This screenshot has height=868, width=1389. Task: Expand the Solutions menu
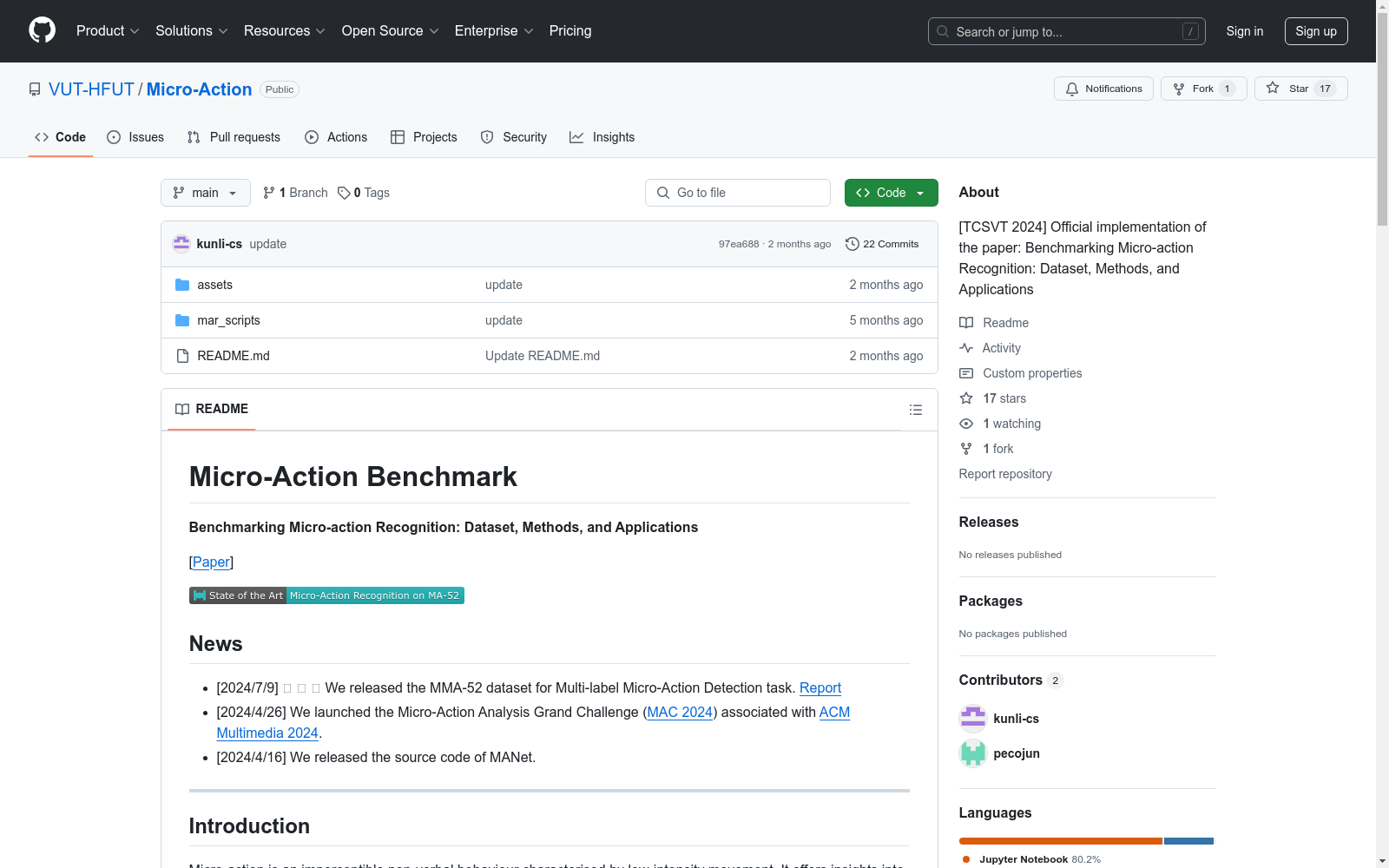tap(192, 30)
